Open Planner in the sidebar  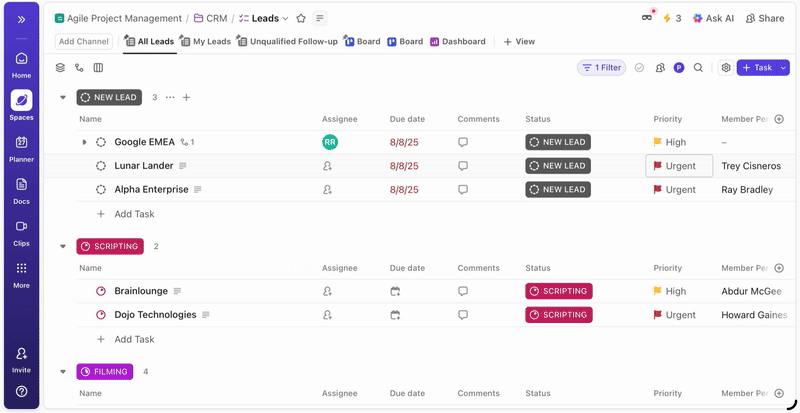pyautogui.click(x=21, y=149)
